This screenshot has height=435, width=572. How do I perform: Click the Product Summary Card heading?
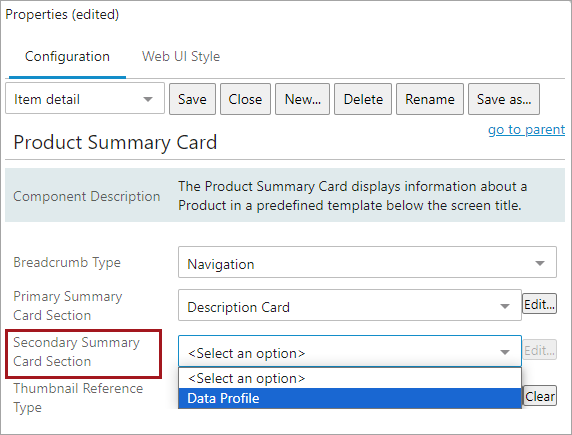pos(115,142)
